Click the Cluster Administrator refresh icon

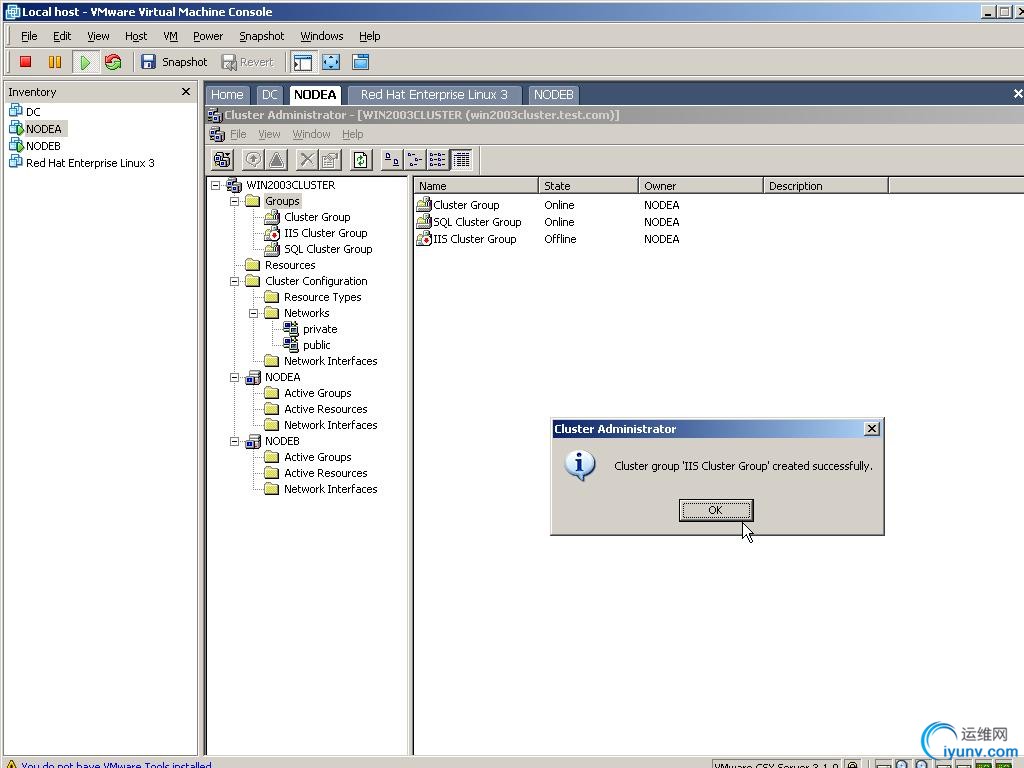click(360, 160)
